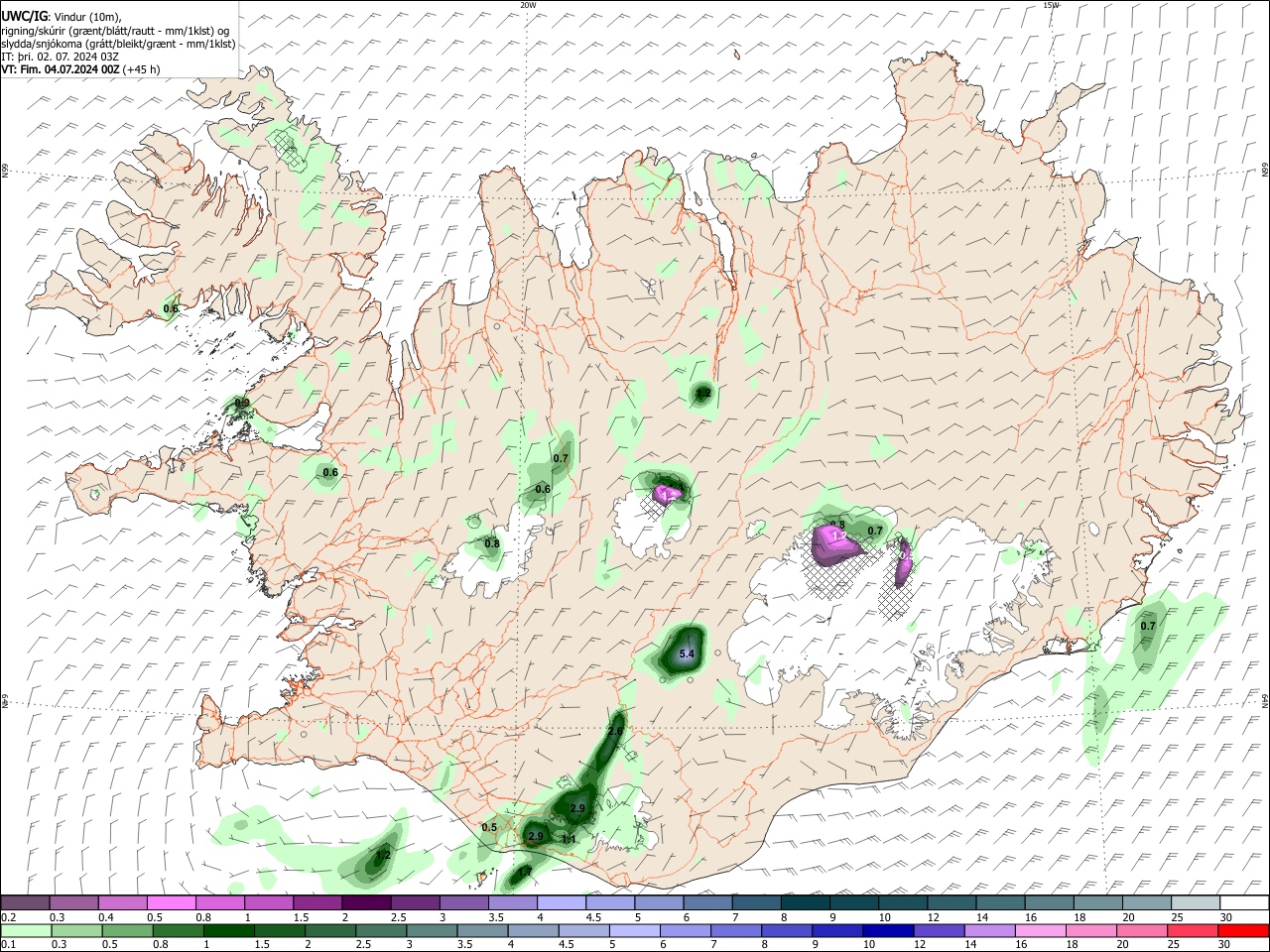1270x952 pixels.
Task: Click the rigning/skúrir legend description line
Action: point(115,31)
